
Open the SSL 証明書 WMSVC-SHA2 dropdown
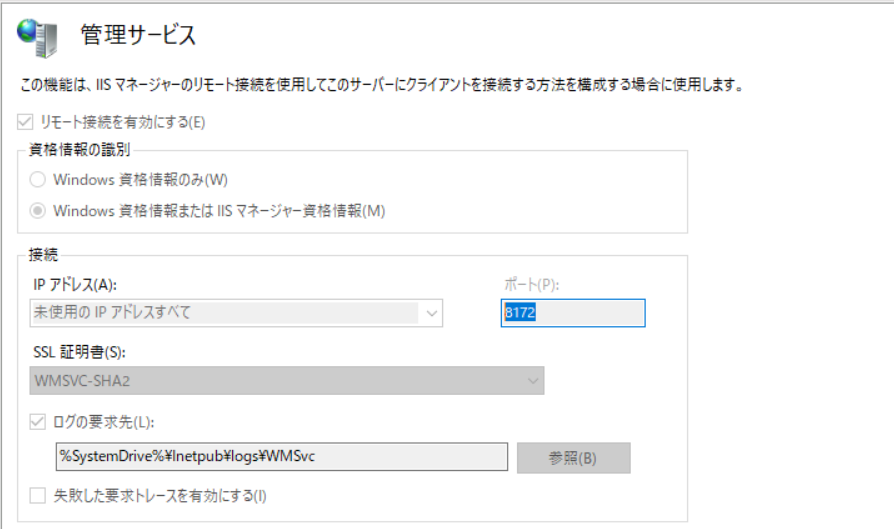click(287, 381)
